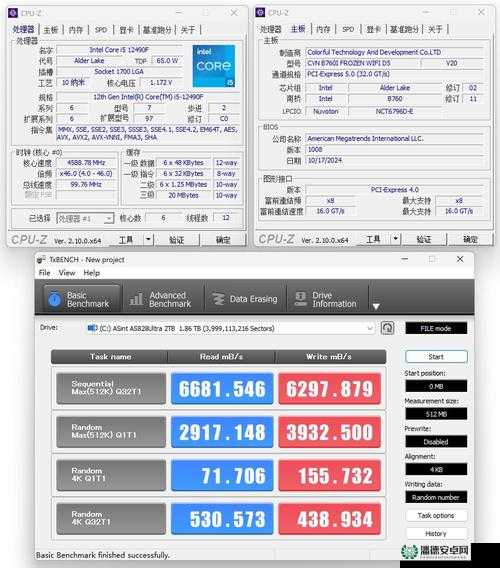Click the Random 4K Q1T1 task button

coord(111,475)
